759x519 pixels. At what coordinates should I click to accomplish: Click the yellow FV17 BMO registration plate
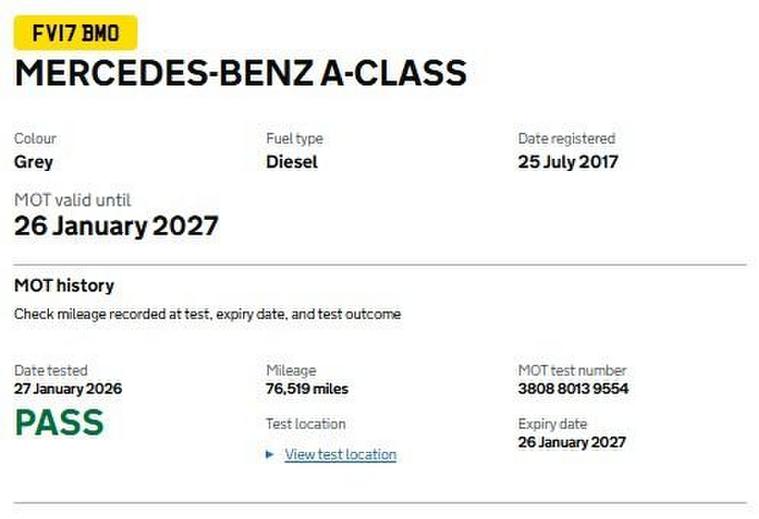pos(75,34)
